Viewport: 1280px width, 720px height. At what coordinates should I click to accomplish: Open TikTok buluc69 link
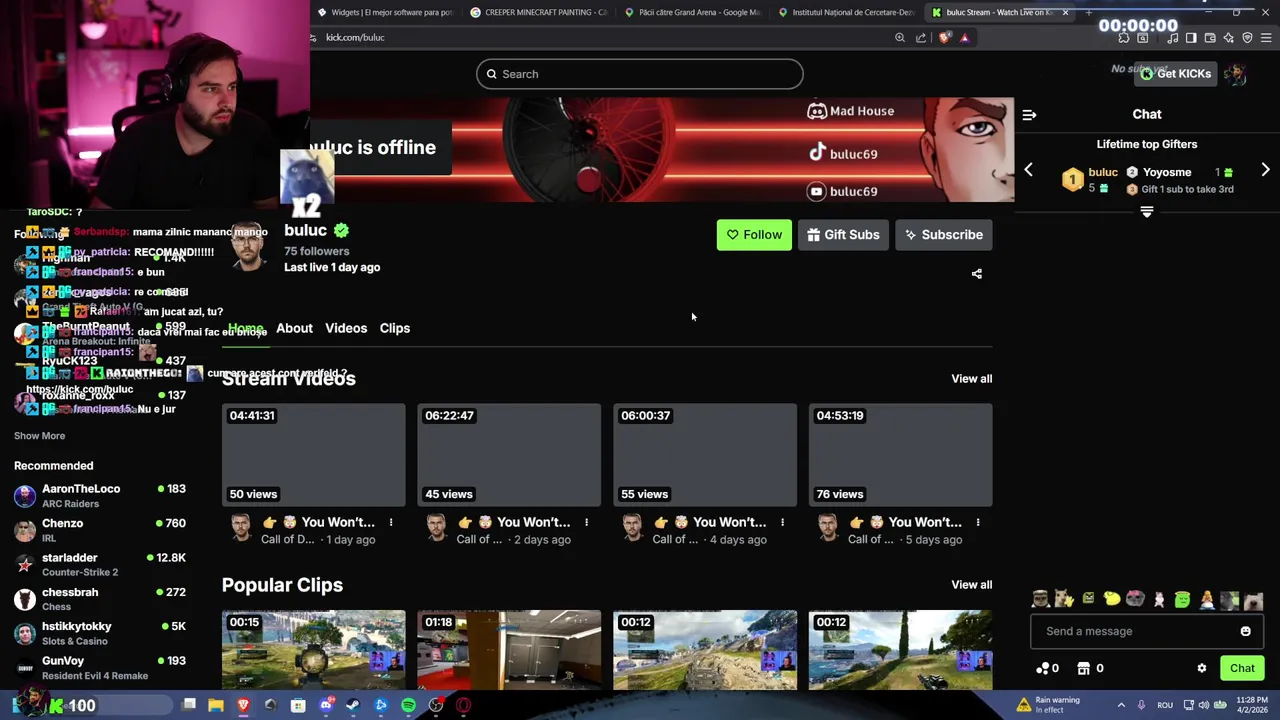coord(843,153)
